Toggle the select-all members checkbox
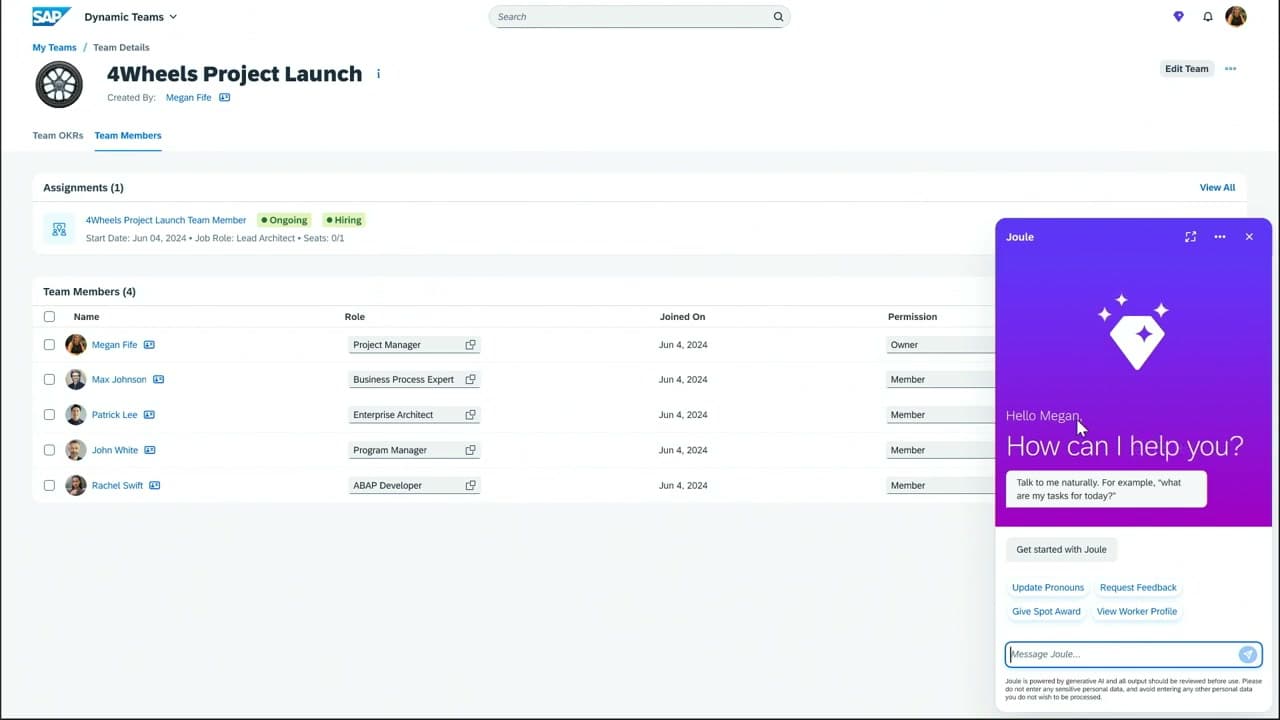Viewport: 1280px width, 720px height. tap(49, 317)
